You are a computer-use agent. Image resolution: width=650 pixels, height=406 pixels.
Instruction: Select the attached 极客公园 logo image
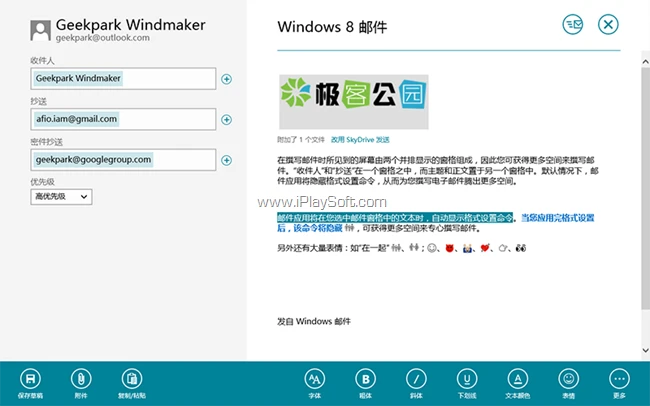tap(354, 102)
